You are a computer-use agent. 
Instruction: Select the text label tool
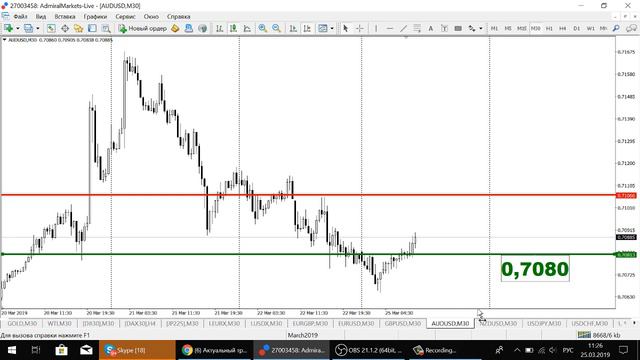[x=444, y=28]
